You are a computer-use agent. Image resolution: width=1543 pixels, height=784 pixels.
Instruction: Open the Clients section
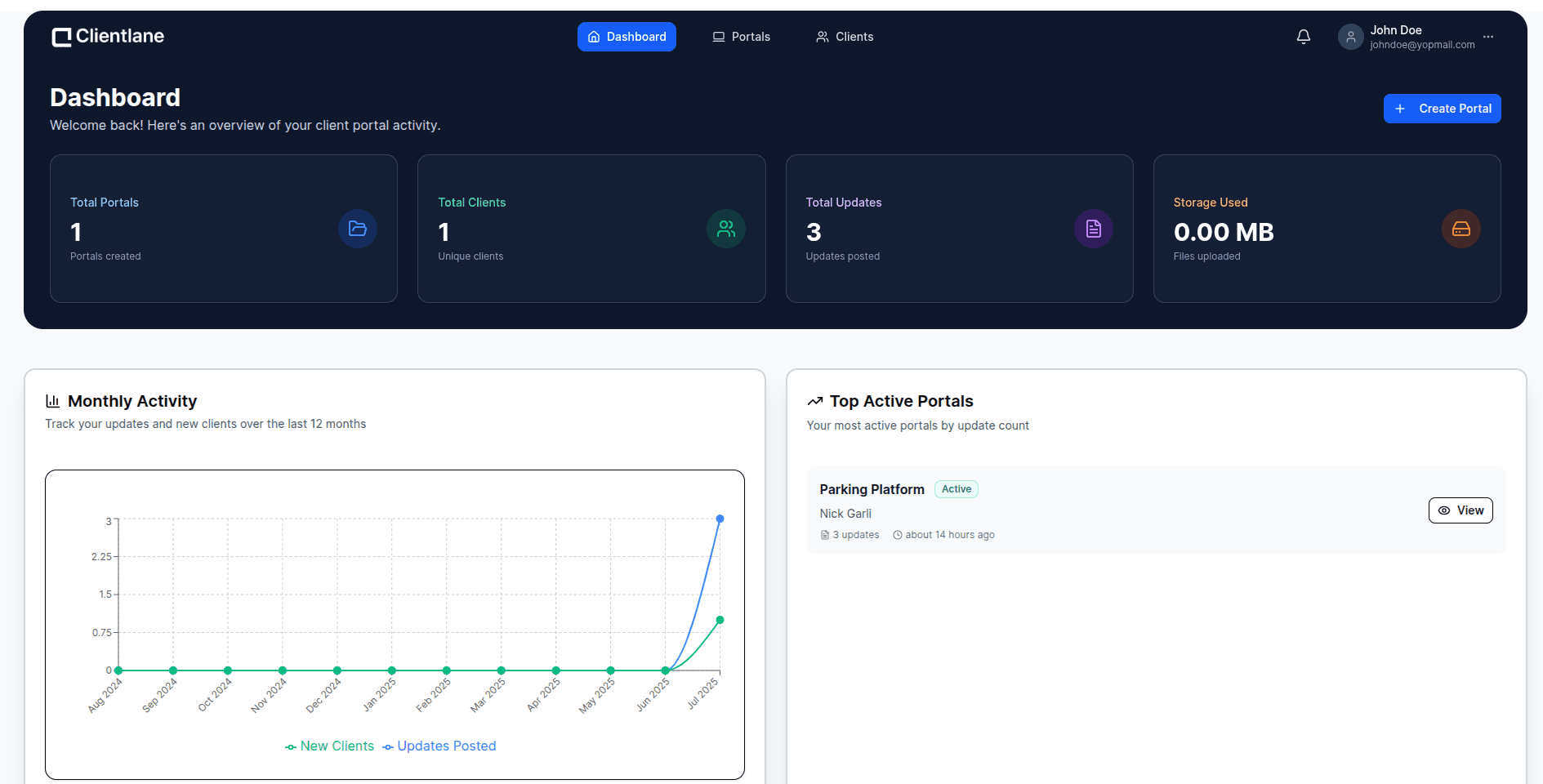[x=844, y=36]
